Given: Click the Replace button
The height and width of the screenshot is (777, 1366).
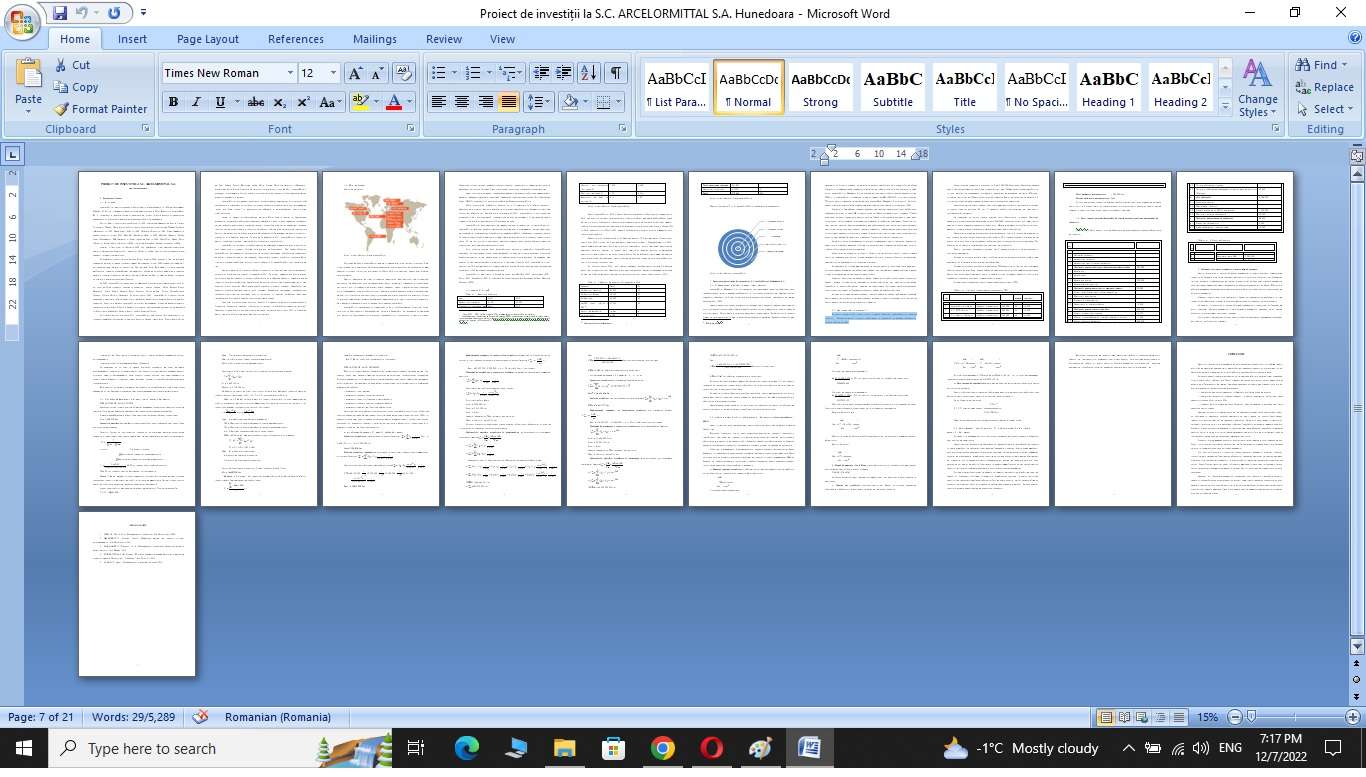Looking at the screenshot, I should point(1323,87).
